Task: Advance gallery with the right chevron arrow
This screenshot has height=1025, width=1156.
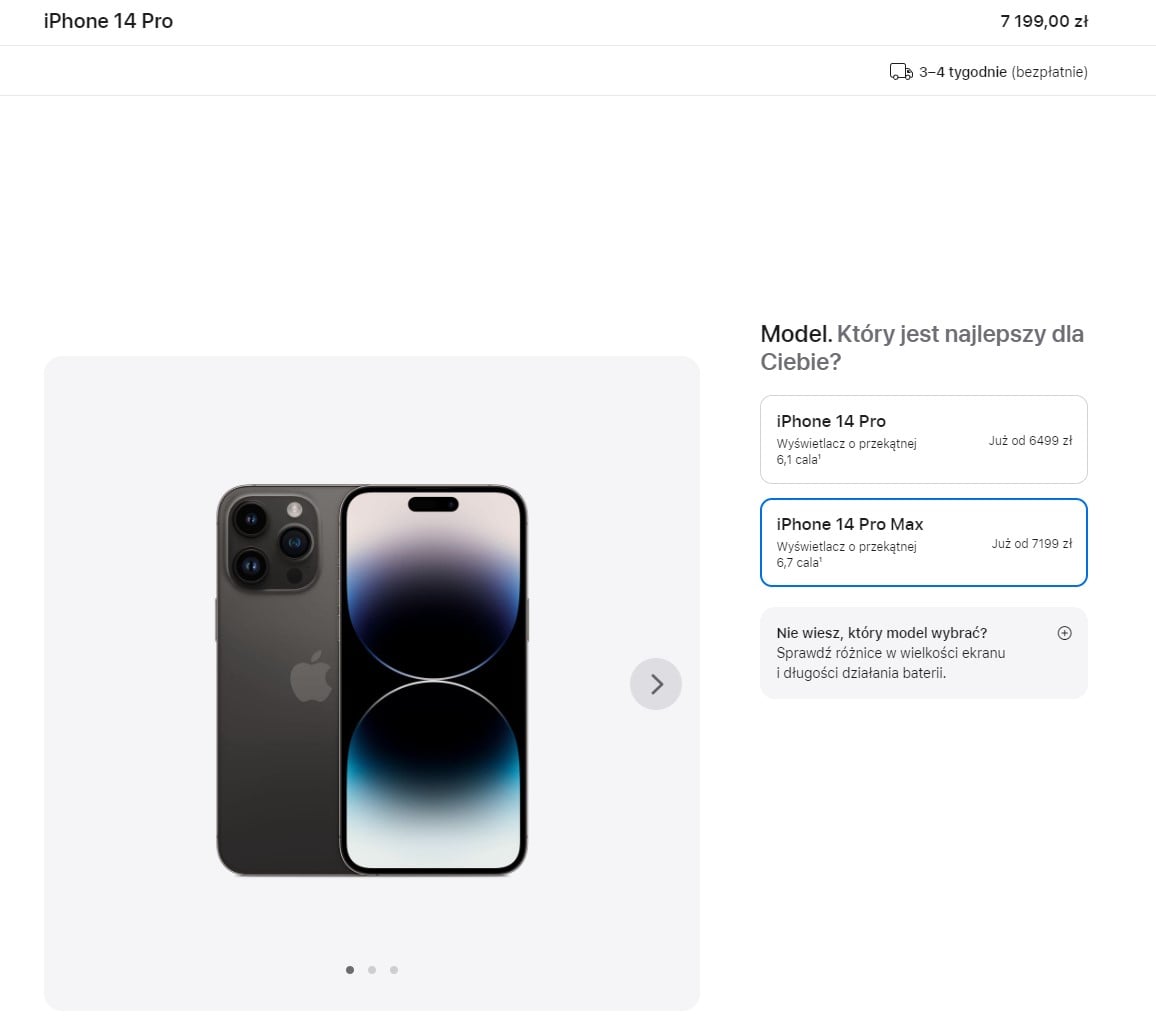Action: 655,684
